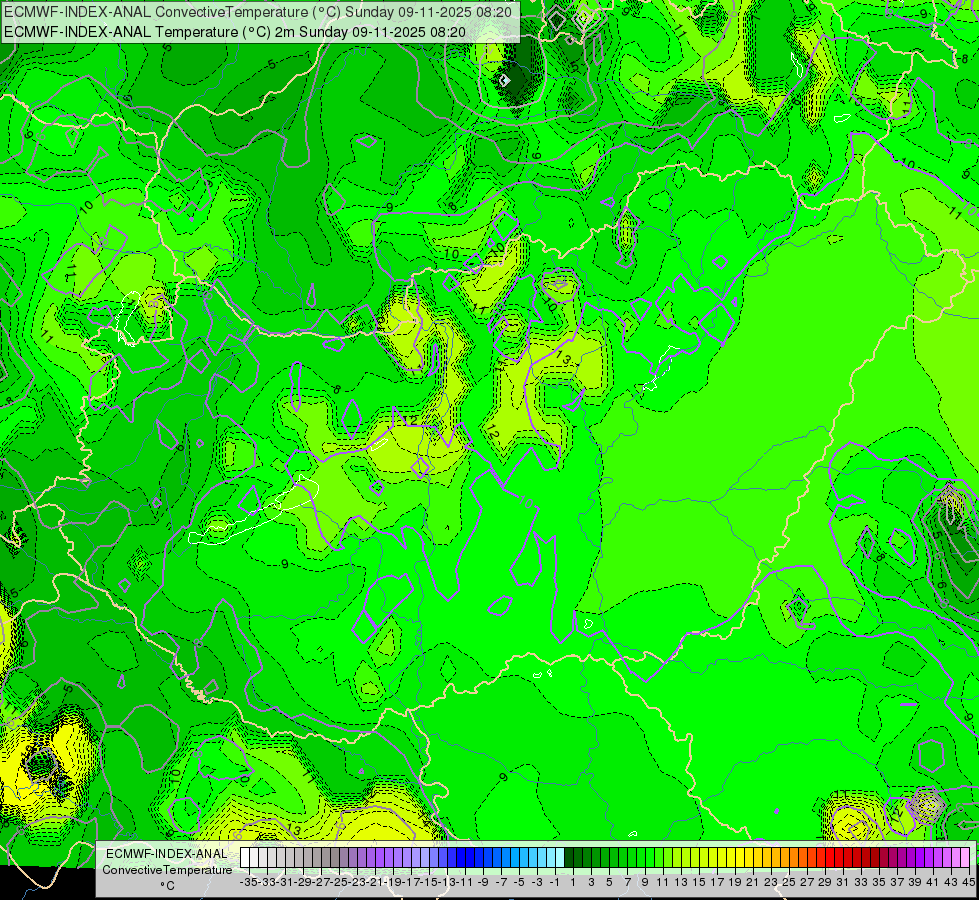
Task: Select the orange swatch above 25
Action: coord(785,857)
